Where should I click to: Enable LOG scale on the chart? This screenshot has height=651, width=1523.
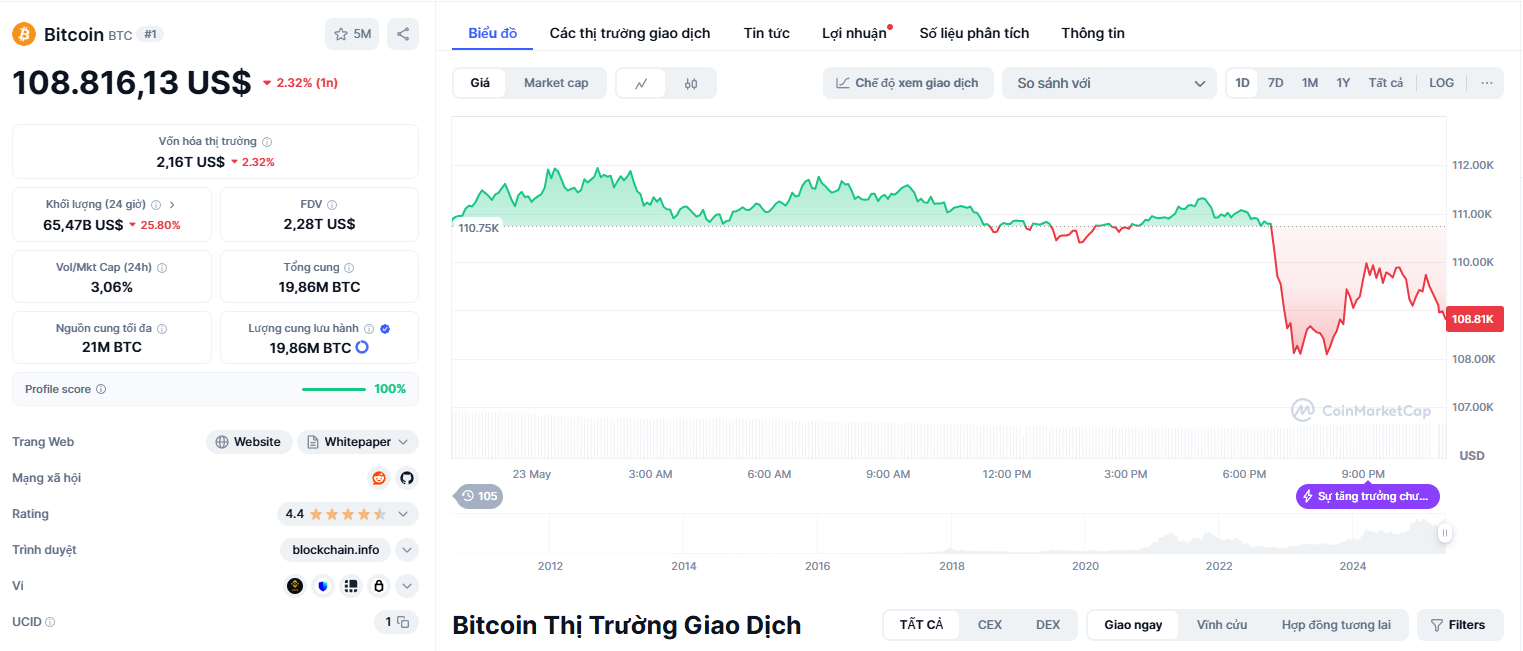coord(1441,83)
